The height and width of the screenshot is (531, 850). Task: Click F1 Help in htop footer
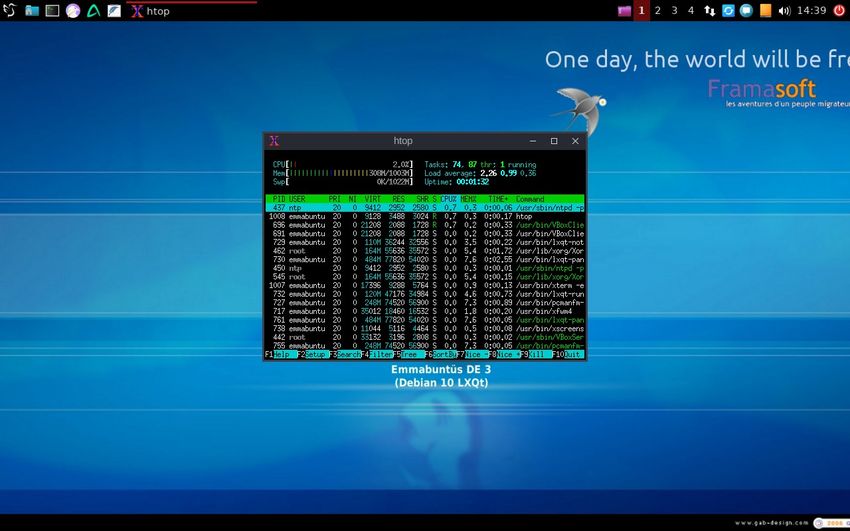click(281, 354)
